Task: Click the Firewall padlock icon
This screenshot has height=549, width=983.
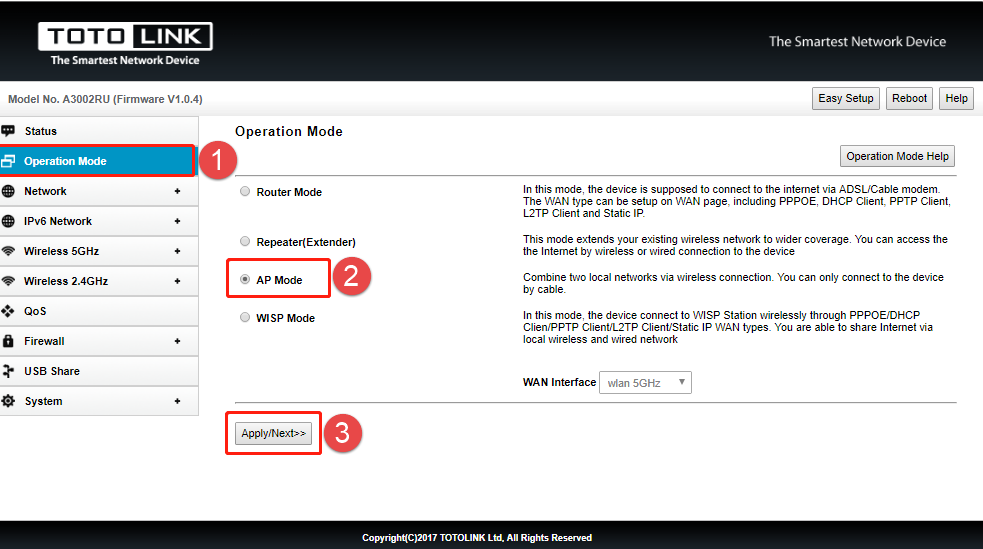Action: click(8, 341)
